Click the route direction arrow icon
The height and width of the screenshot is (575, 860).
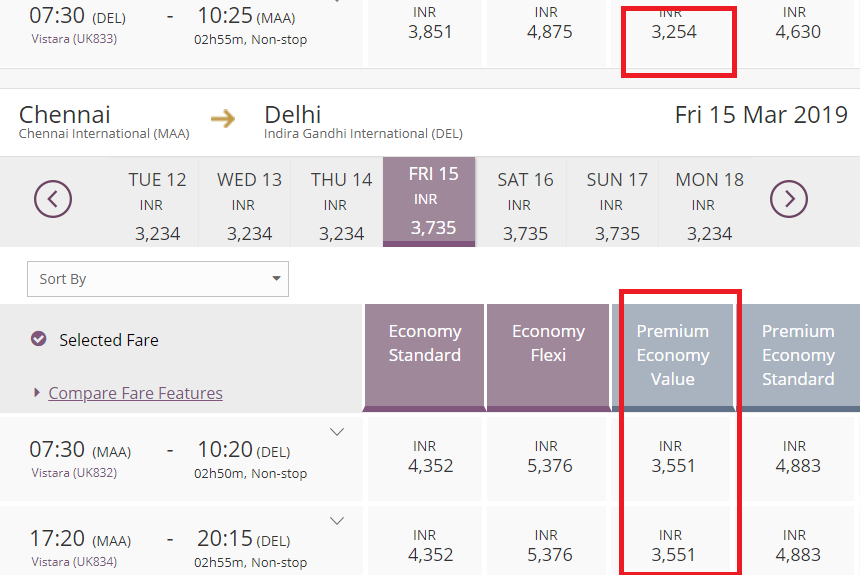[223, 119]
